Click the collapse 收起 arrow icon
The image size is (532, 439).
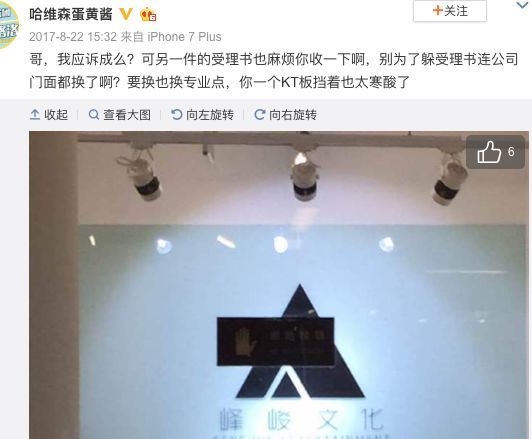35,115
